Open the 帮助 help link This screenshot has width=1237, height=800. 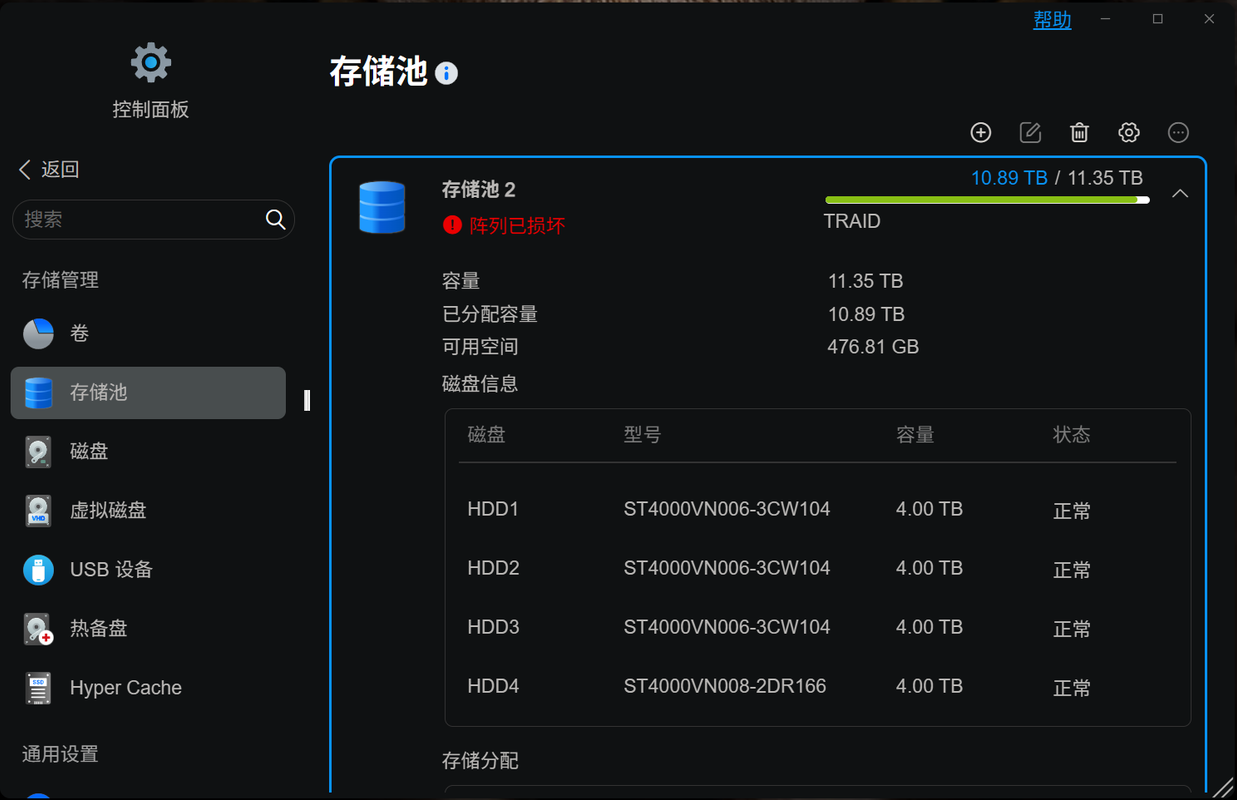1052,20
